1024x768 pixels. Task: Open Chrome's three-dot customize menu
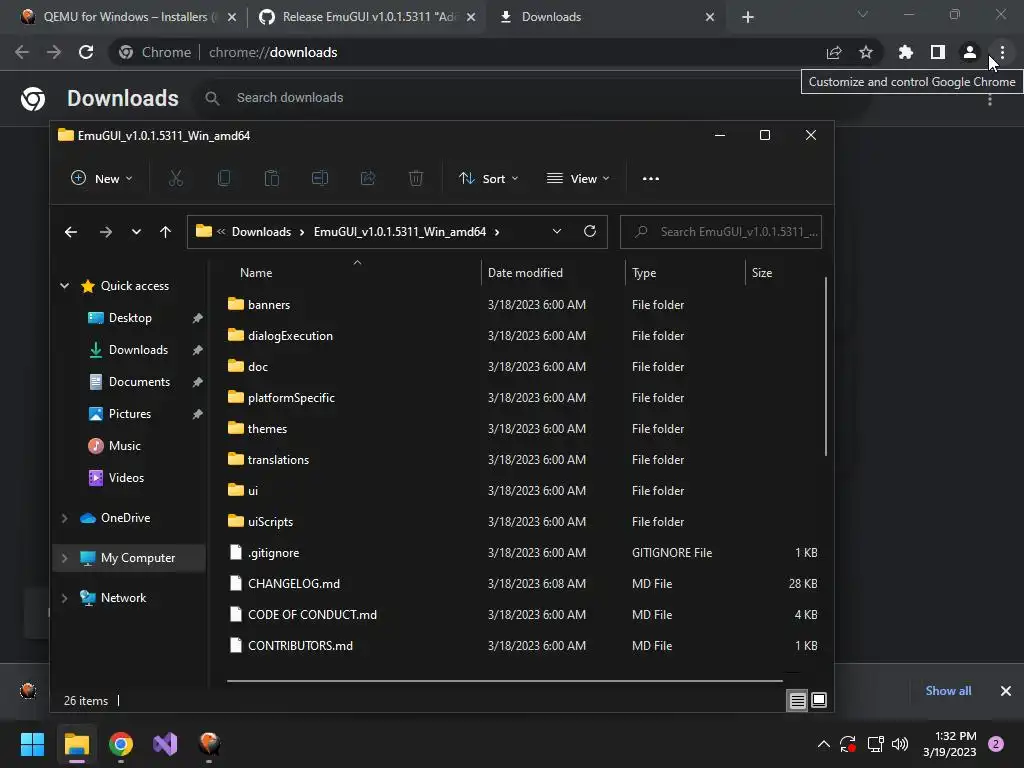[1002, 52]
